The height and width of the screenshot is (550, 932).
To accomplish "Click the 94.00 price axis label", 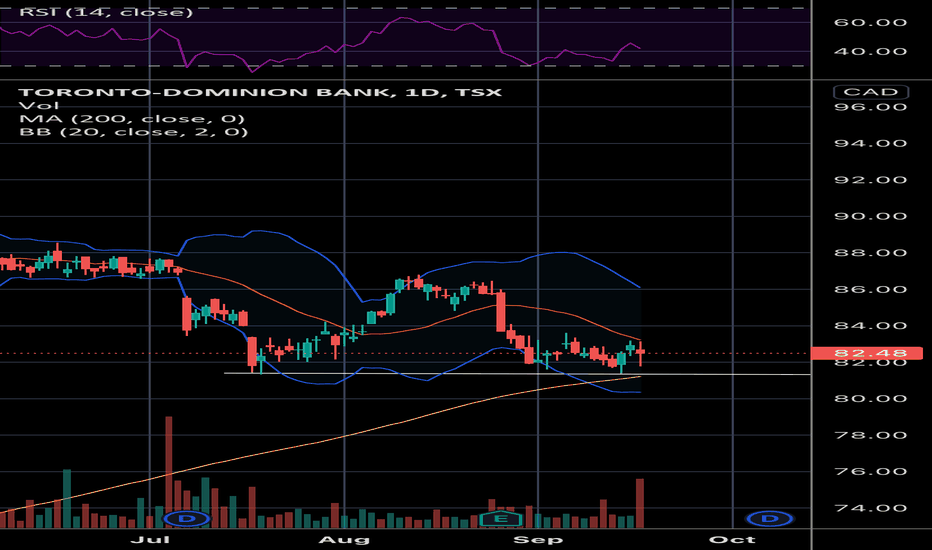I will 871,143.
